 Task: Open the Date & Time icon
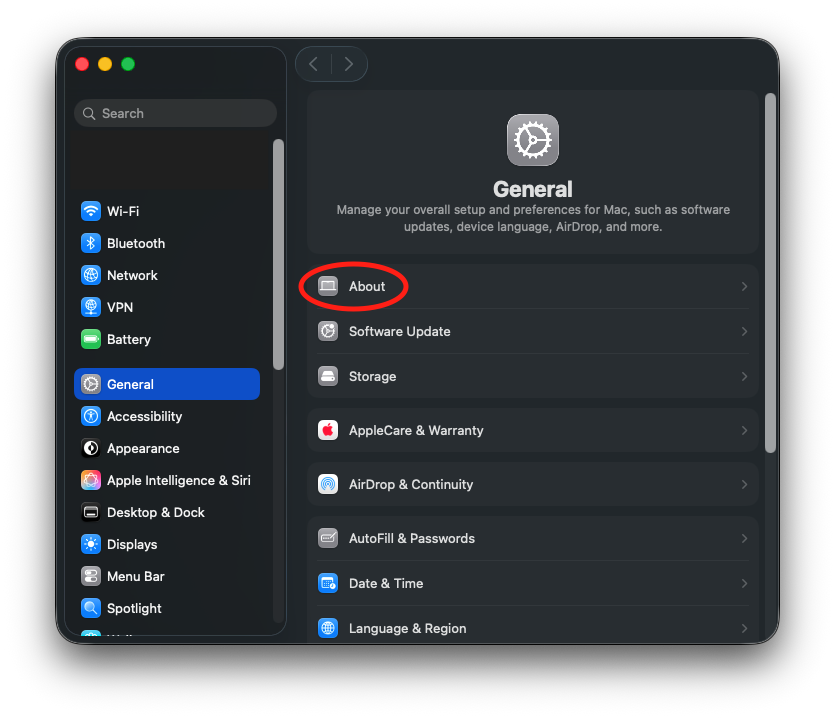[x=328, y=583]
